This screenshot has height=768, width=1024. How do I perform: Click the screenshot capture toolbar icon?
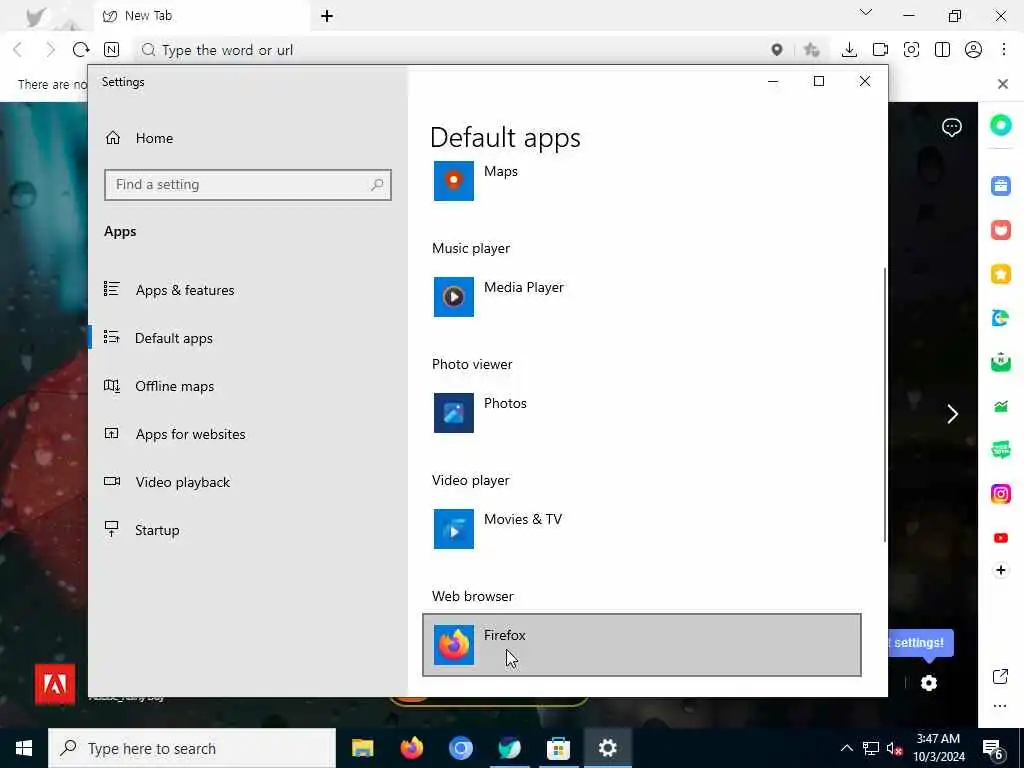coord(911,50)
